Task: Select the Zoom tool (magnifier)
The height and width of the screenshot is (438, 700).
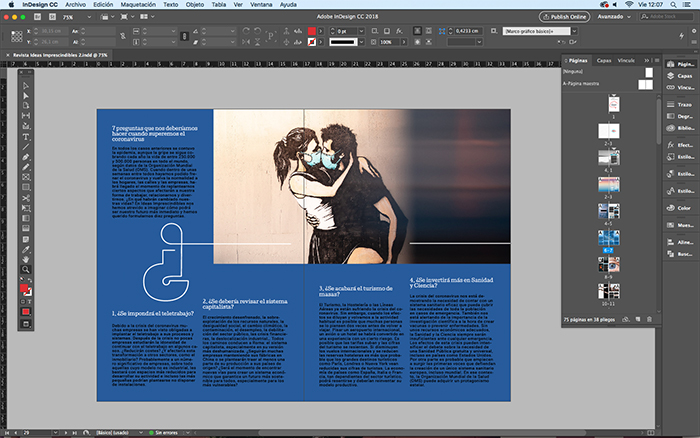Action: click(x=26, y=270)
